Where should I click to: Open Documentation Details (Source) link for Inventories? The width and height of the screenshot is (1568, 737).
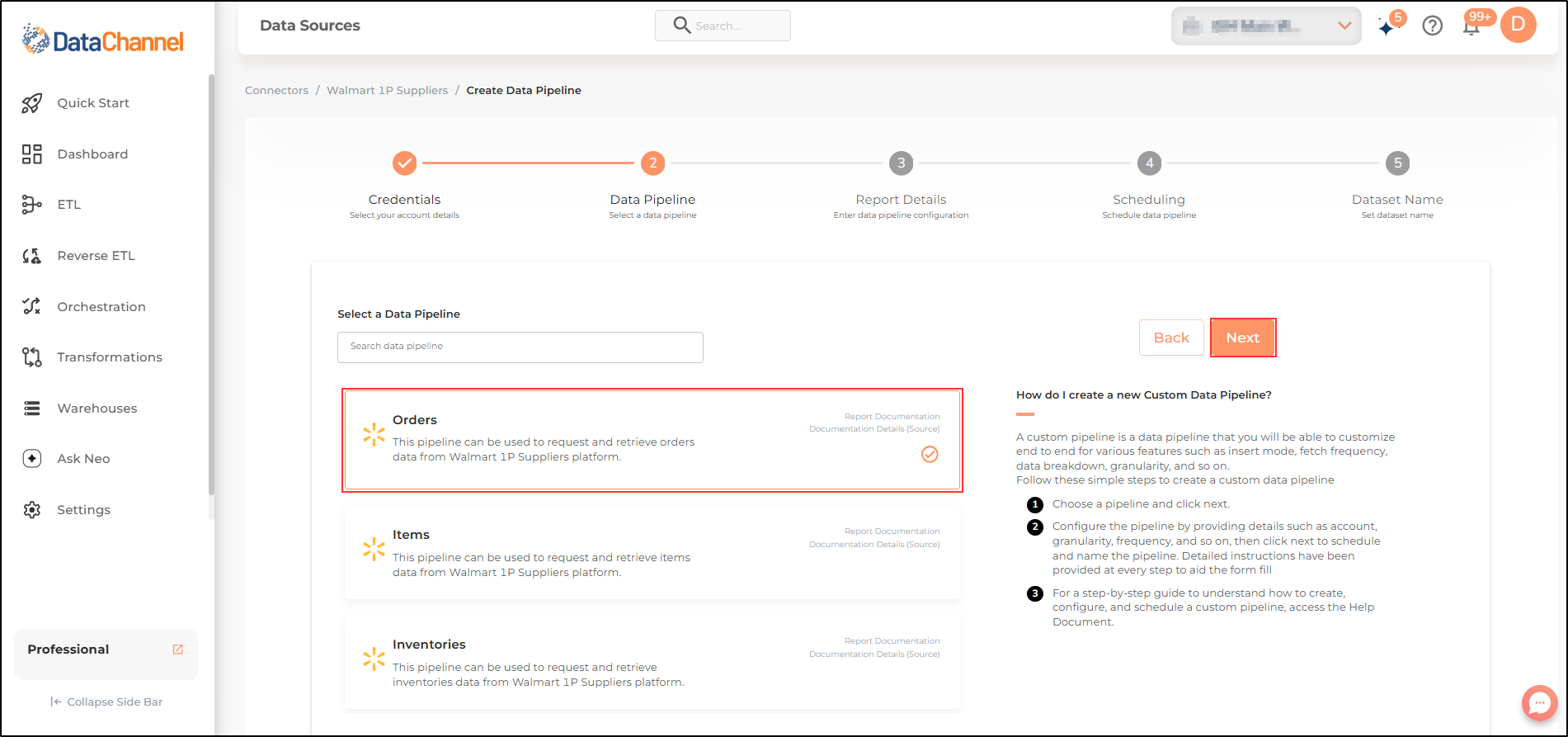[874, 654]
